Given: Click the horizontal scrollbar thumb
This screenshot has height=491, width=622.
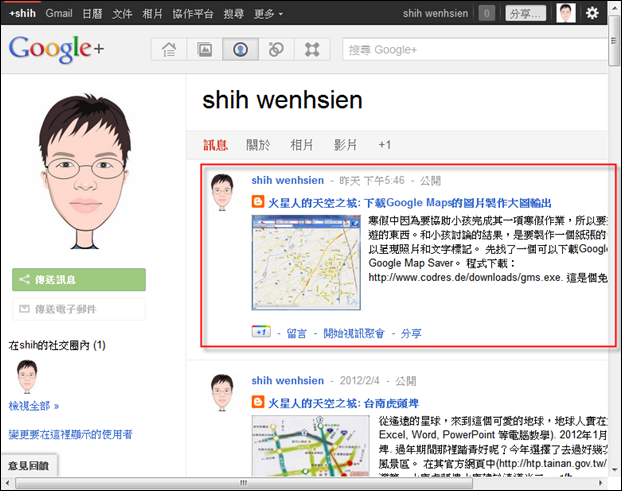Looking at the screenshot, I should tap(244, 483).
